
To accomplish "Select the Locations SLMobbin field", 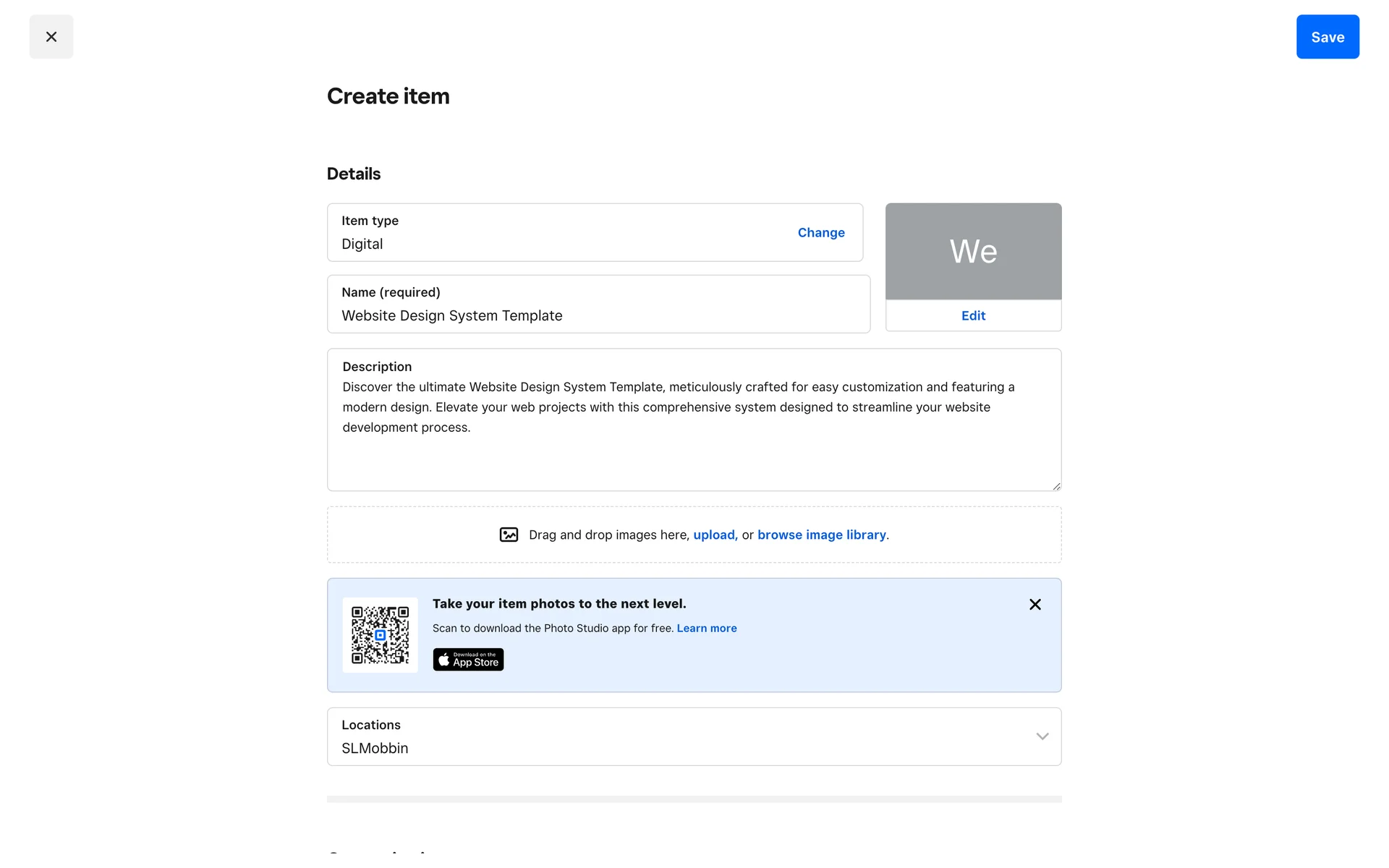I will point(651,738).
